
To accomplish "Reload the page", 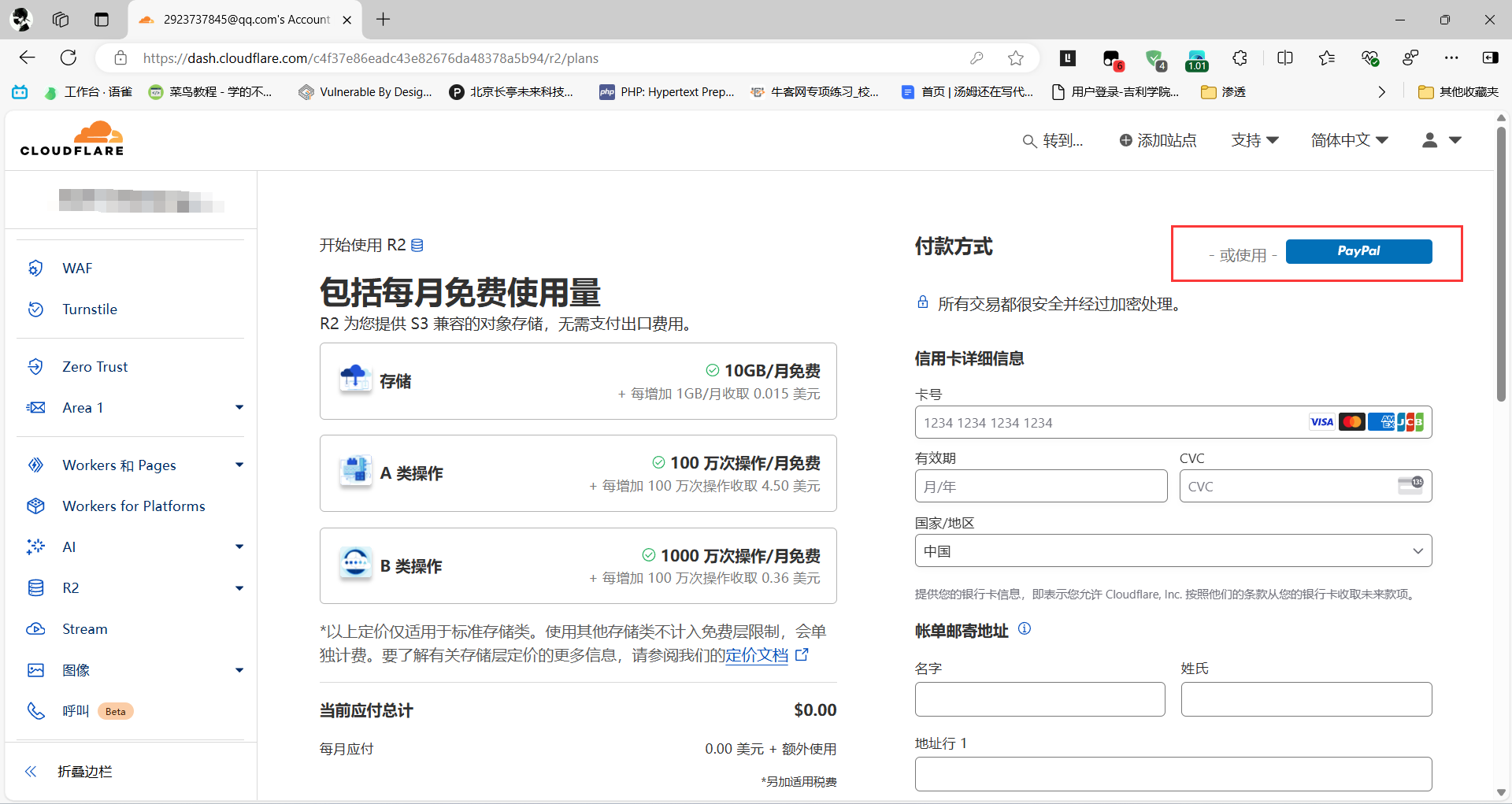I will click(x=69, y=57).
